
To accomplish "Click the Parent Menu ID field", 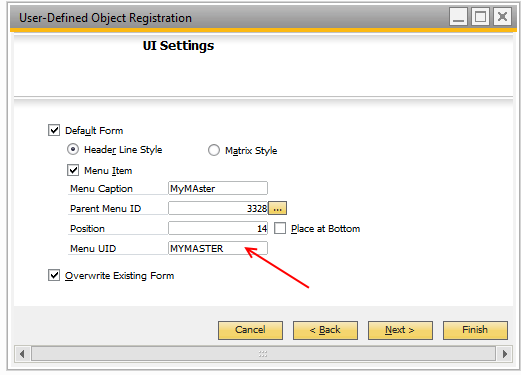I will pos(218,208).
